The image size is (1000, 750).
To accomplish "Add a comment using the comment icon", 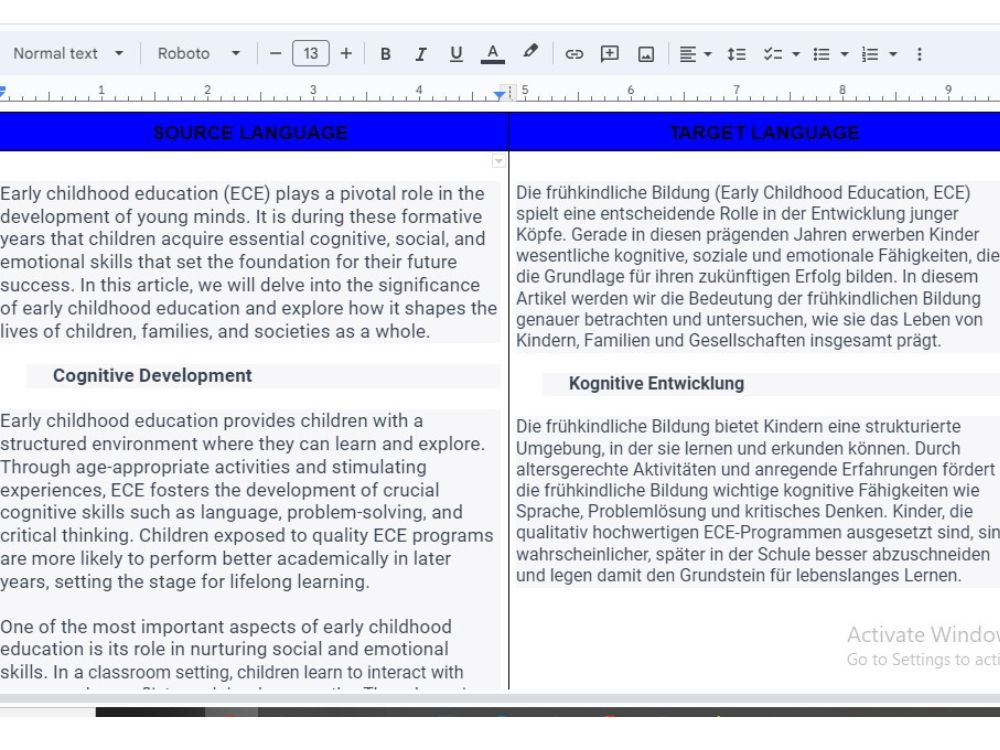I will tap(610, 54).
